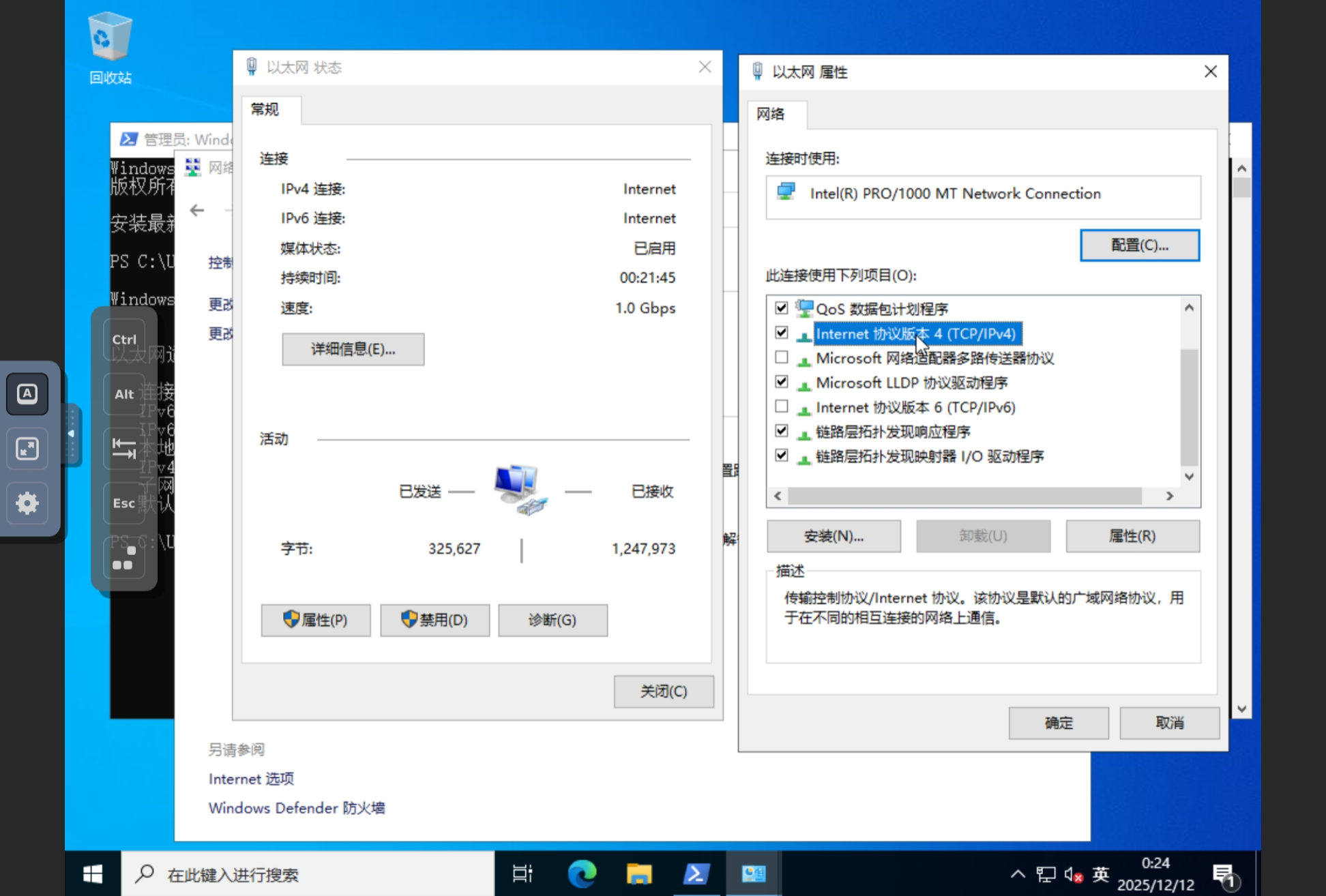
Task: Enable Internet 协议版本 6 (TCP/IPv6) checkbox
Action: [782, 407]
